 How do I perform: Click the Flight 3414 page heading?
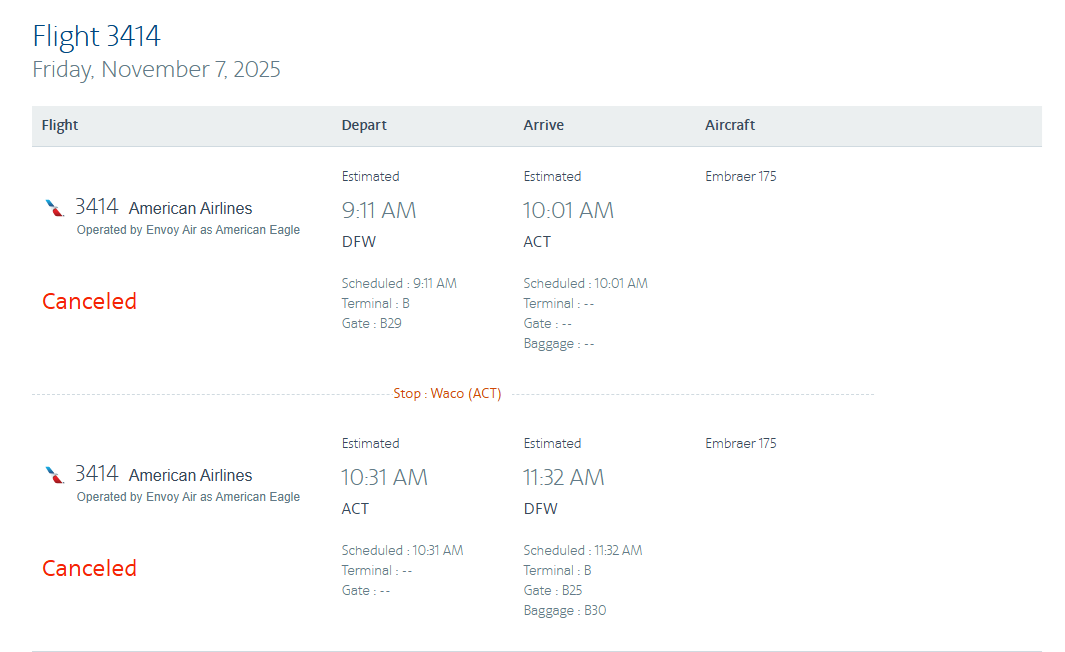click(96, 36)
